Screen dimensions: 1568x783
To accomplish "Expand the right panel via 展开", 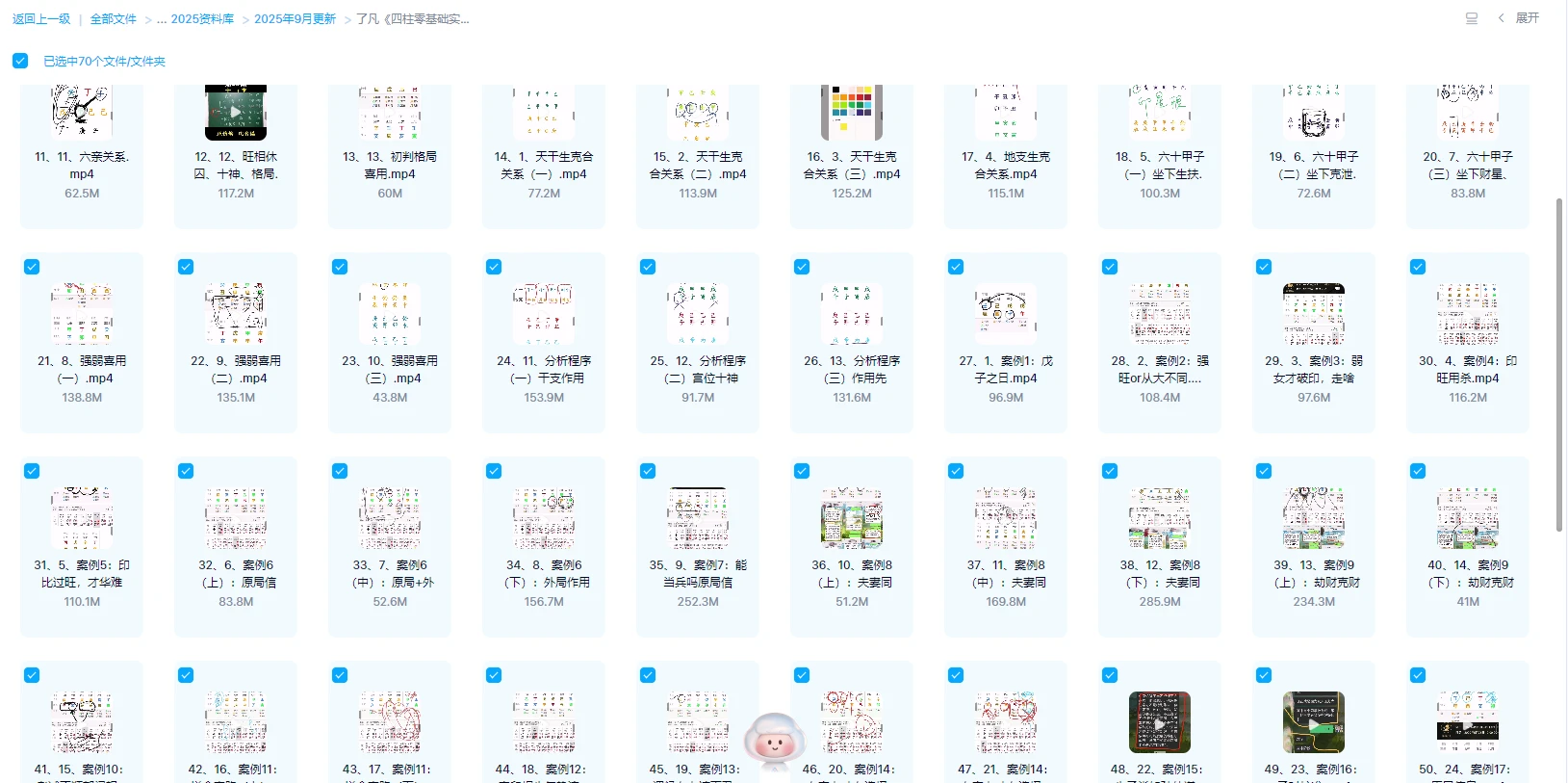I will click(1520, 18).
